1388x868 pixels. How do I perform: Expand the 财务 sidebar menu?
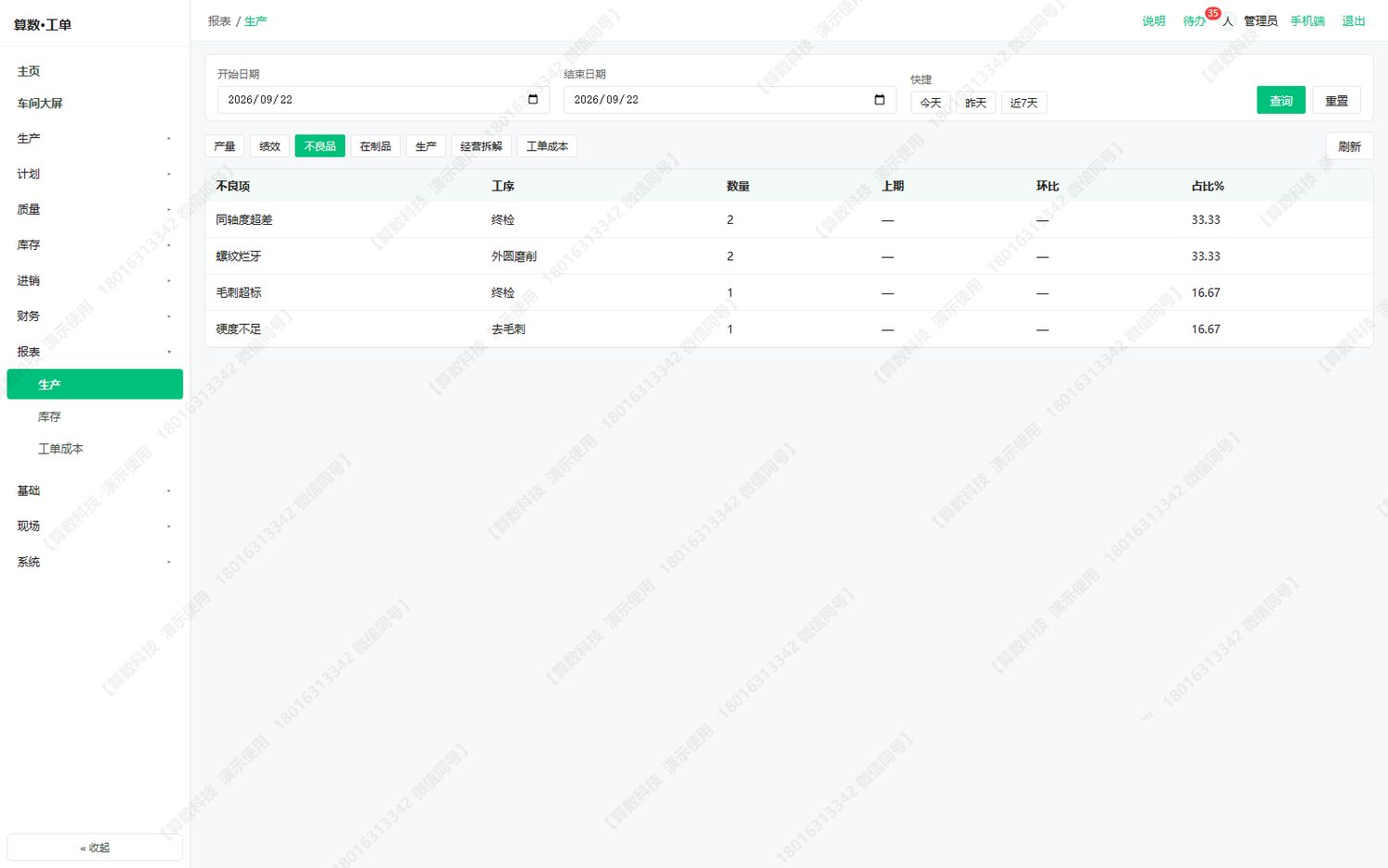94,316
